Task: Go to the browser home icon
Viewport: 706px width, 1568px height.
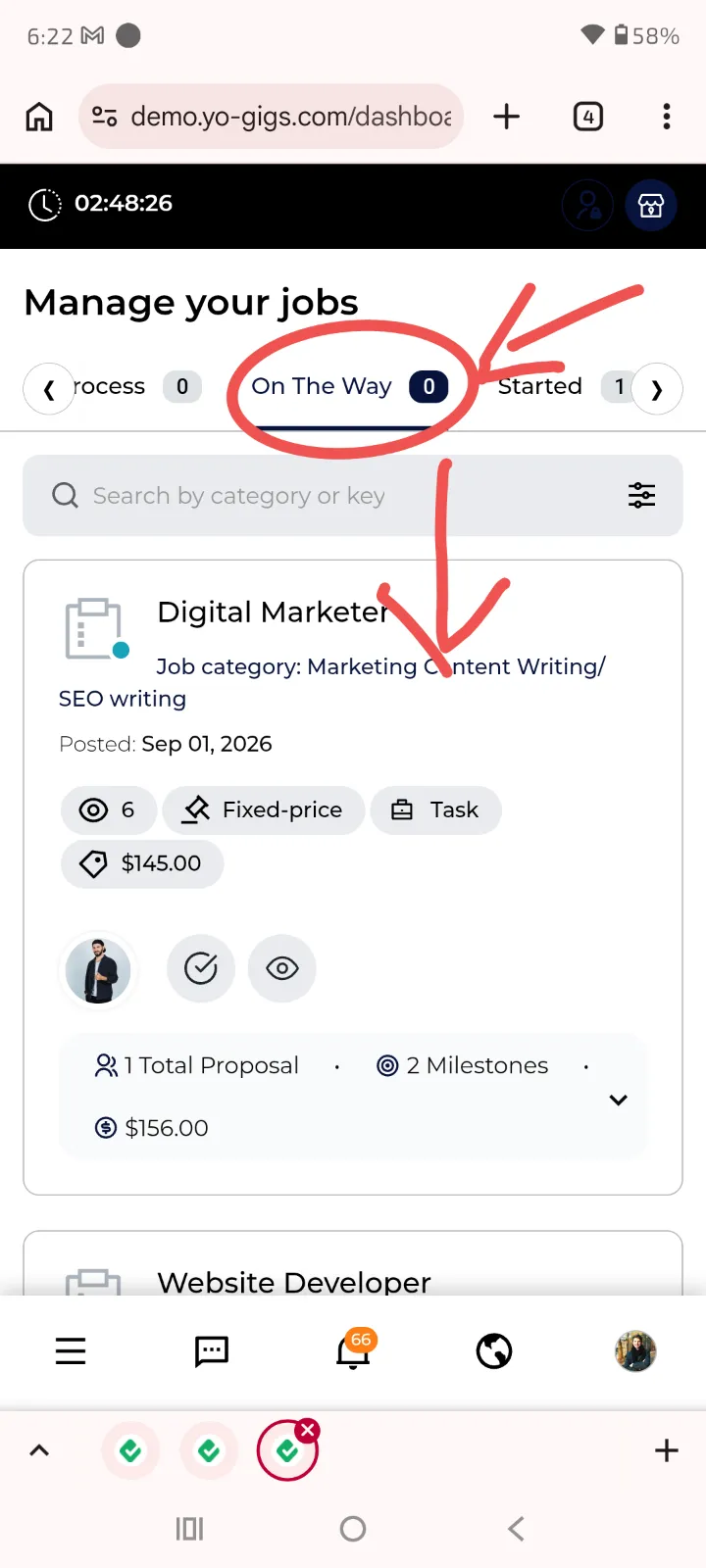Action: 39,117
